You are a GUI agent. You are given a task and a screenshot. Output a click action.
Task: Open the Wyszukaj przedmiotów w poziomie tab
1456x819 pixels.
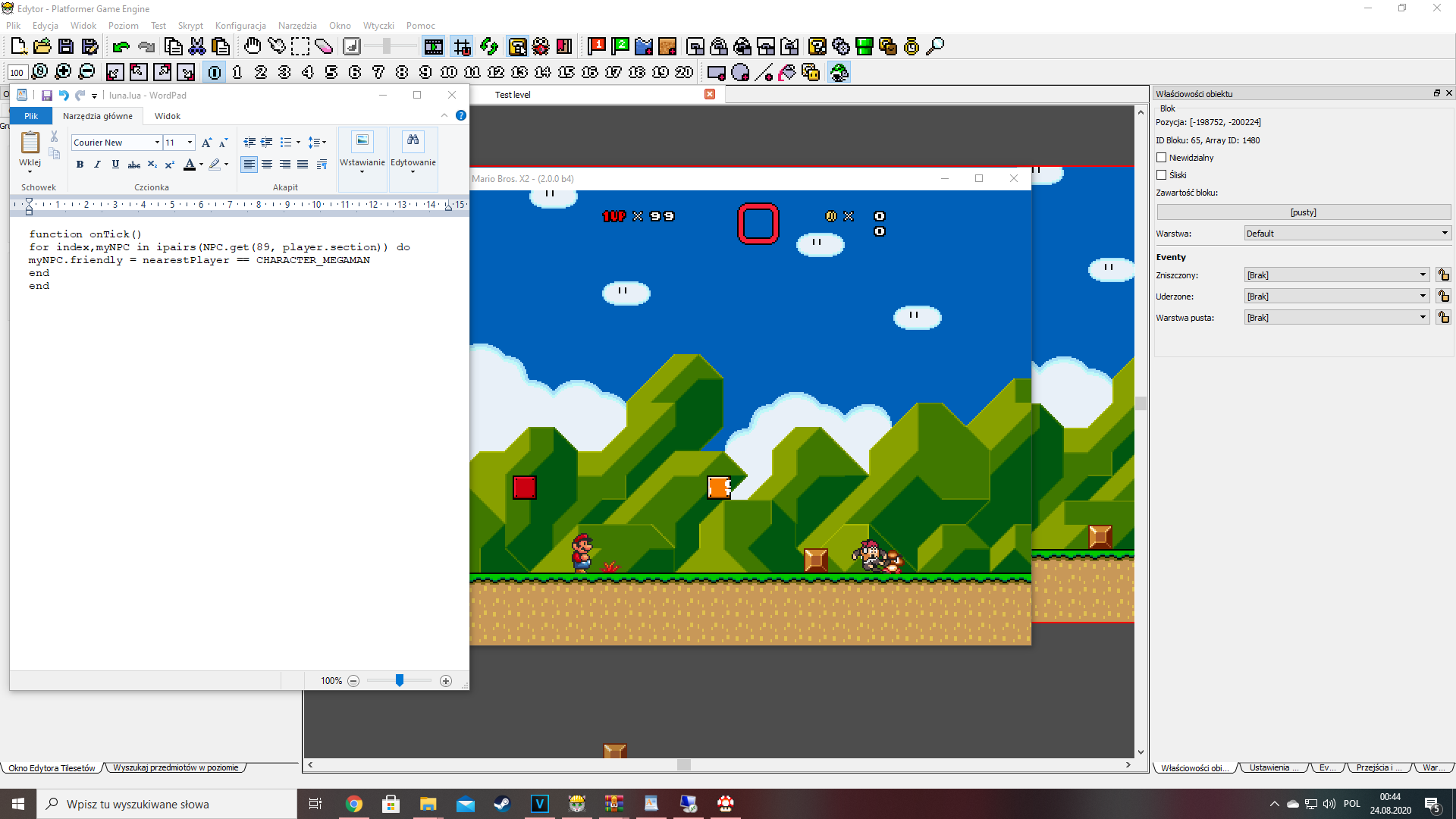[176, 767]
